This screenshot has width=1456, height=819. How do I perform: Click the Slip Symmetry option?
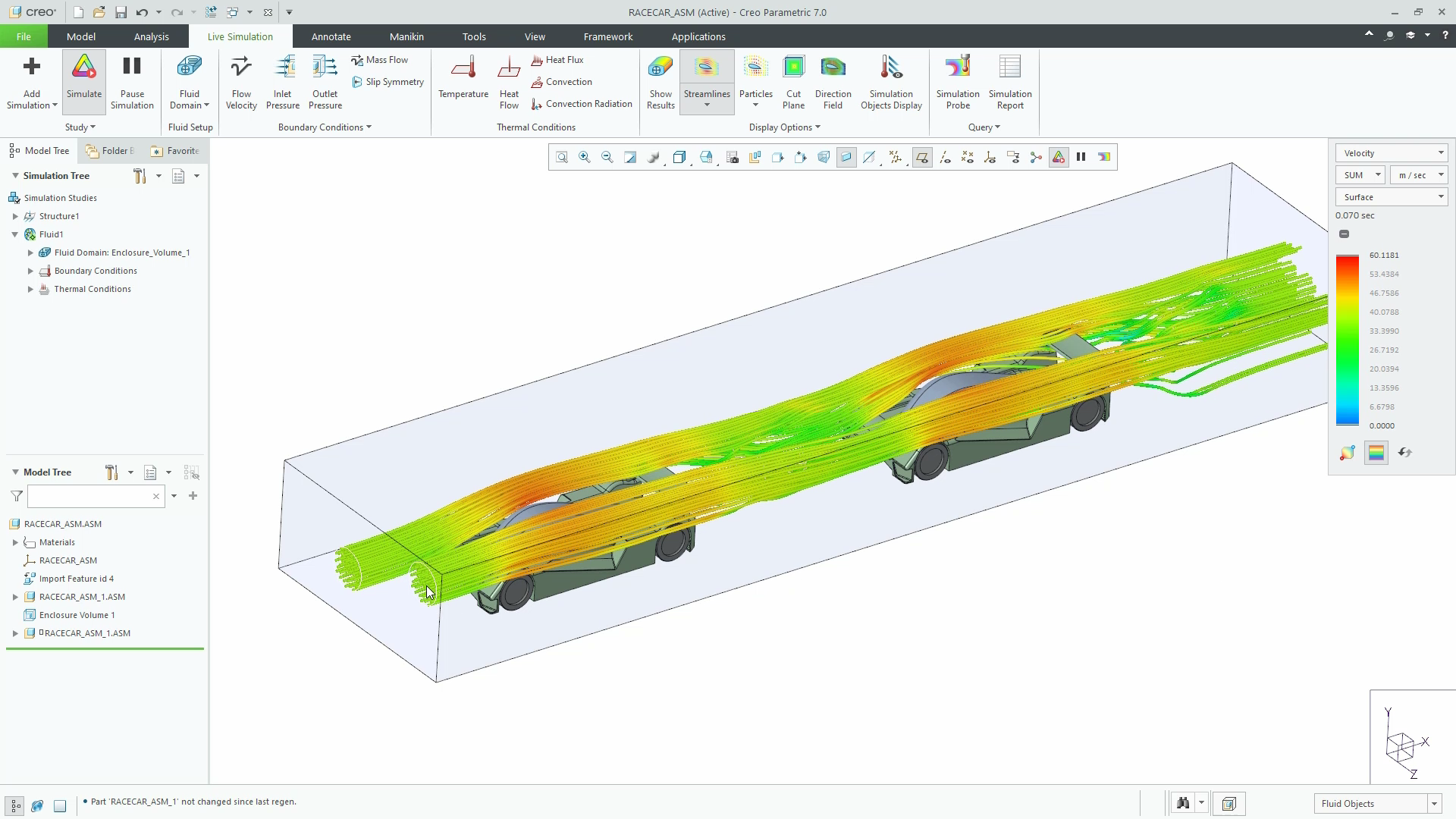pyautogui.click(x=388, y=82)
